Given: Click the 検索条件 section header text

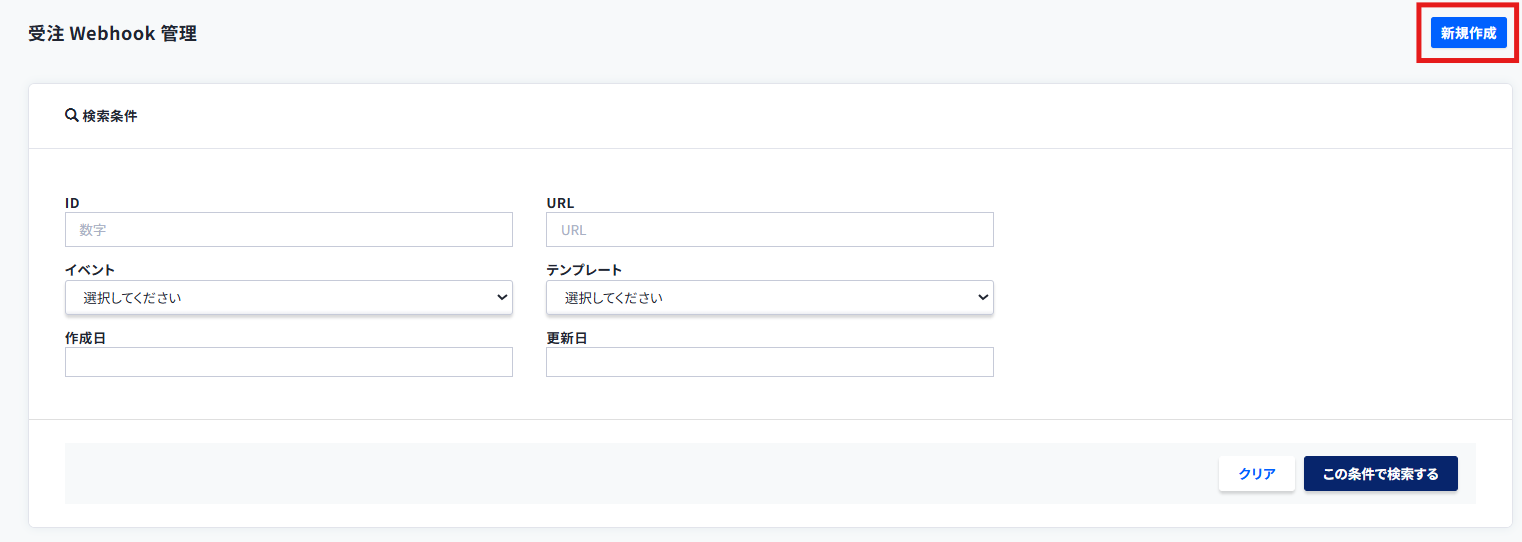Looking at the screenshot, I should point(110,116).
